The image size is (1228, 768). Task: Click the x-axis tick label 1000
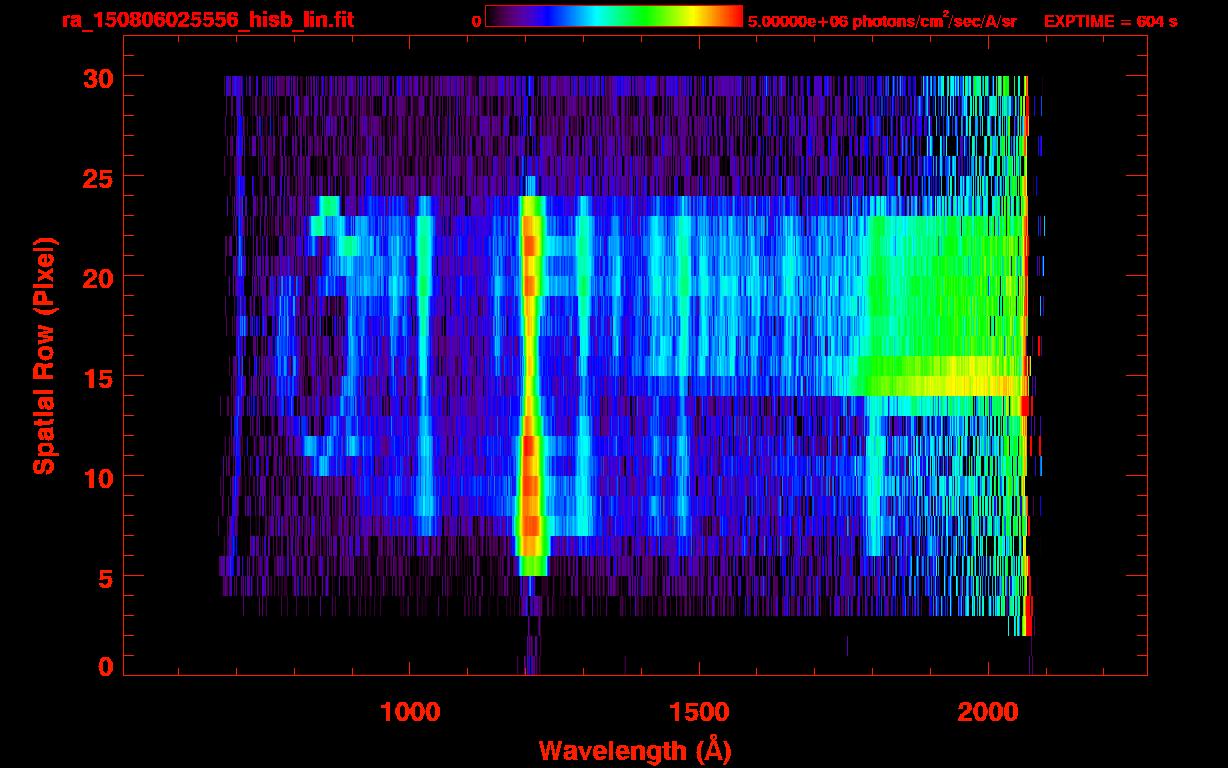click(410, 712)
